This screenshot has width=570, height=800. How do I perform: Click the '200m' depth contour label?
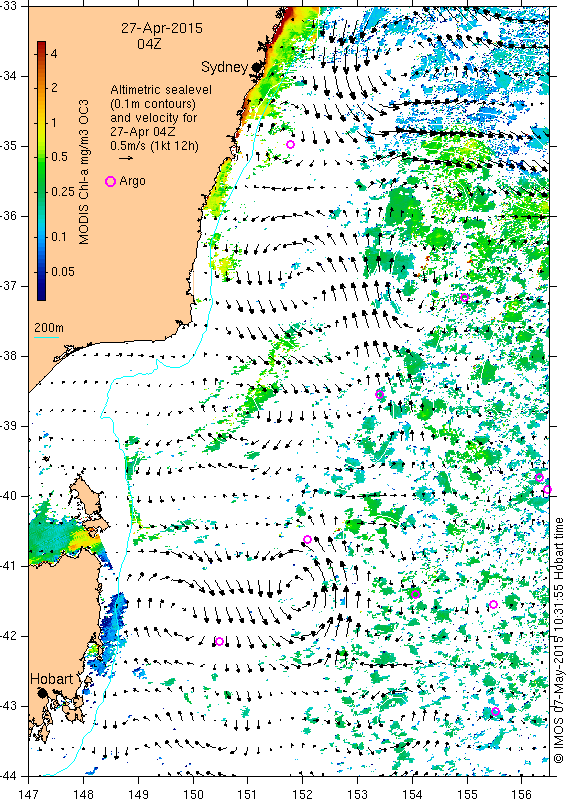(x=48, y=328)
